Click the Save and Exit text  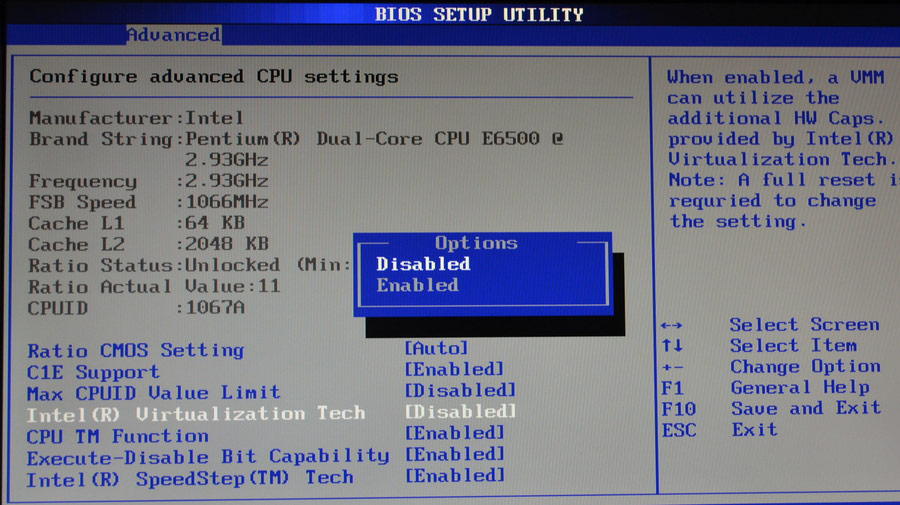pos(806,408)
